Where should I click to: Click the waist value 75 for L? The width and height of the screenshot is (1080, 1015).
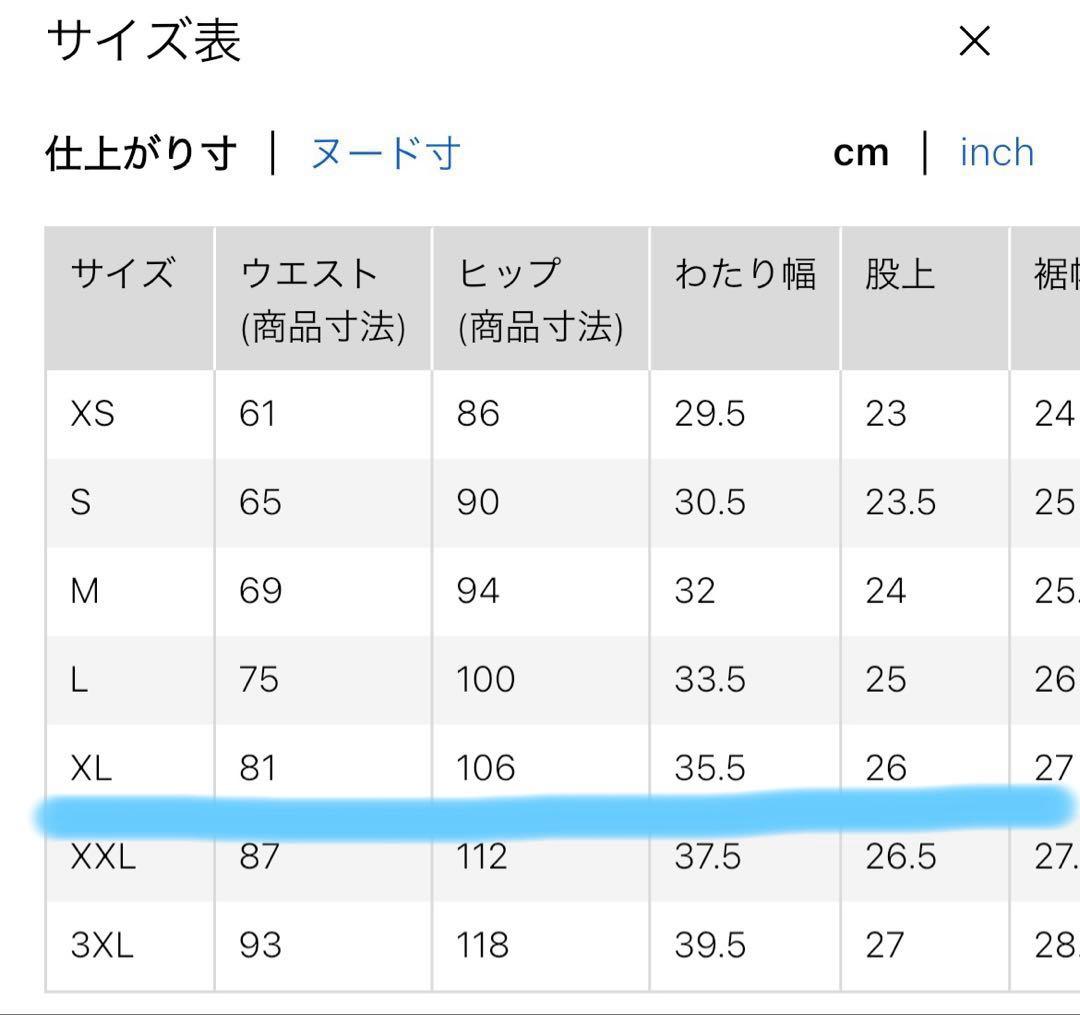click(259, 680)
